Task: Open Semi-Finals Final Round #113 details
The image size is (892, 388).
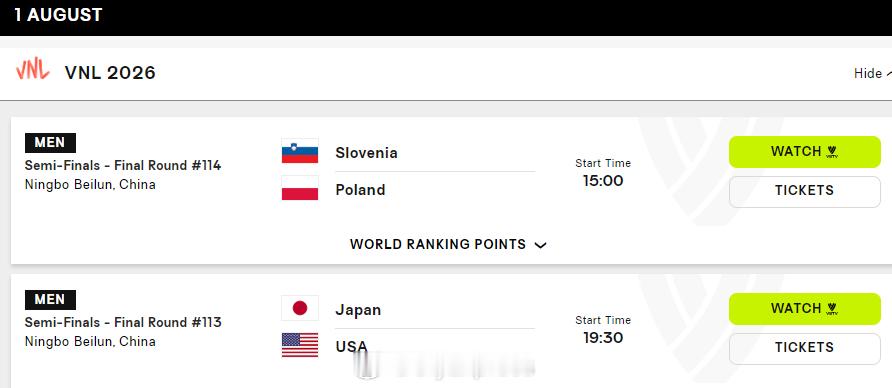Action: tap(123, 323)
